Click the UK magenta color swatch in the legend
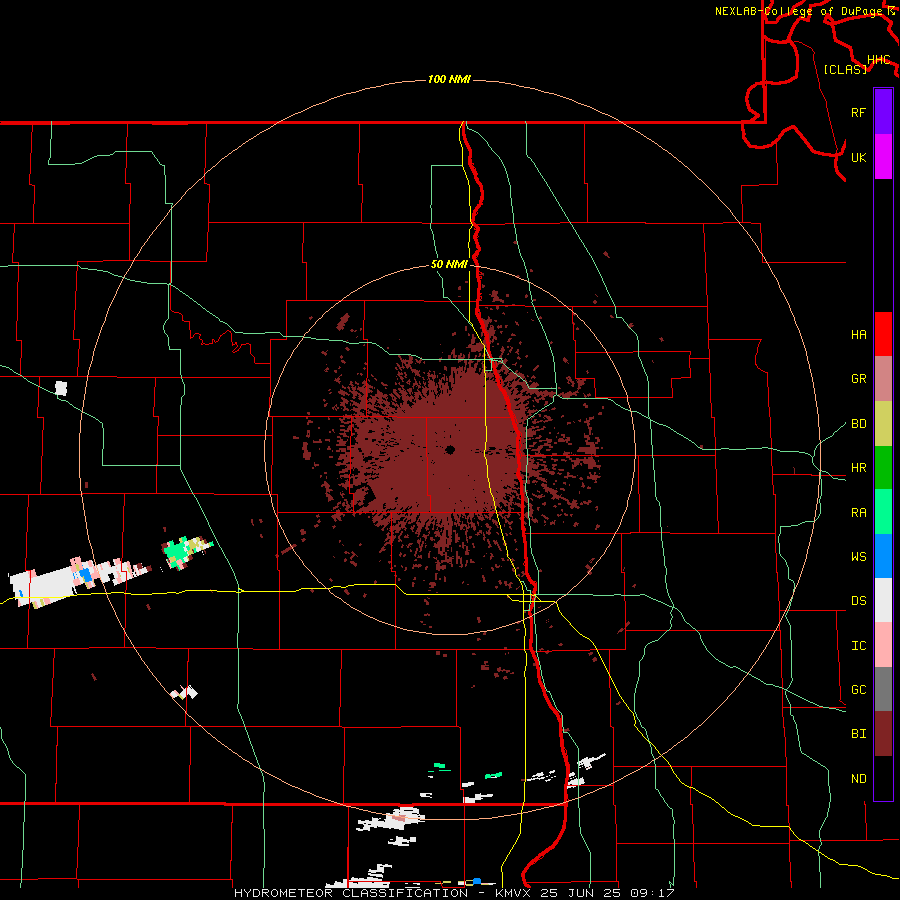Image resolution: width=900 pixels, height=900 pixels. (883, 157)
